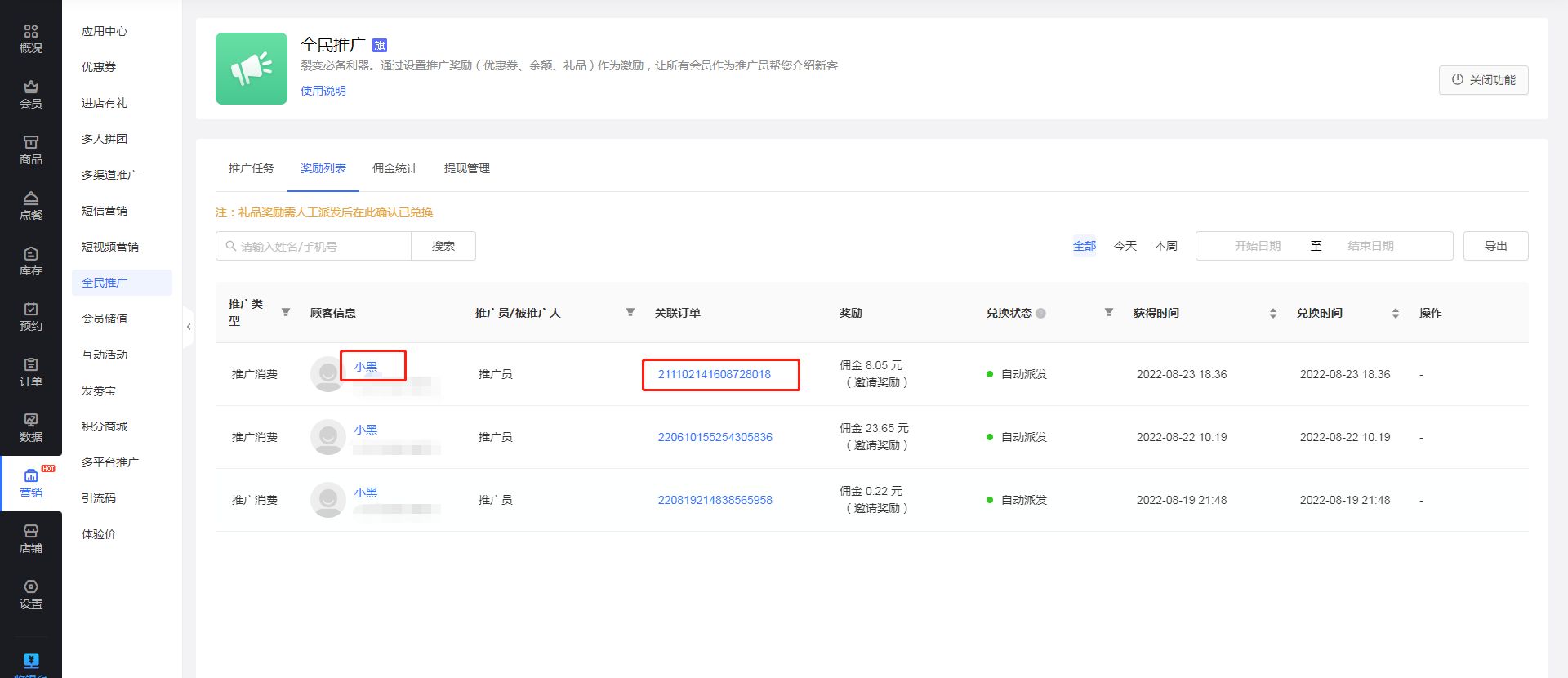Open 多平台推广 in the submenu

(110, 462)
